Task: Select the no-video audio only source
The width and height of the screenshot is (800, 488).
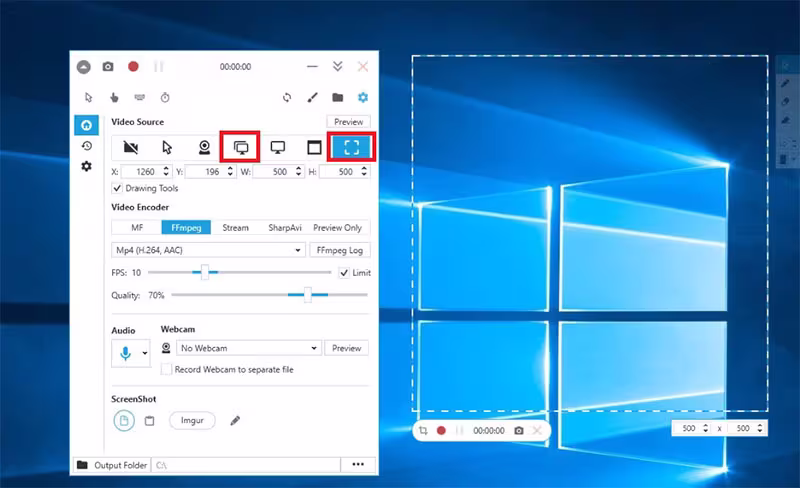Action: click(131, 148)
